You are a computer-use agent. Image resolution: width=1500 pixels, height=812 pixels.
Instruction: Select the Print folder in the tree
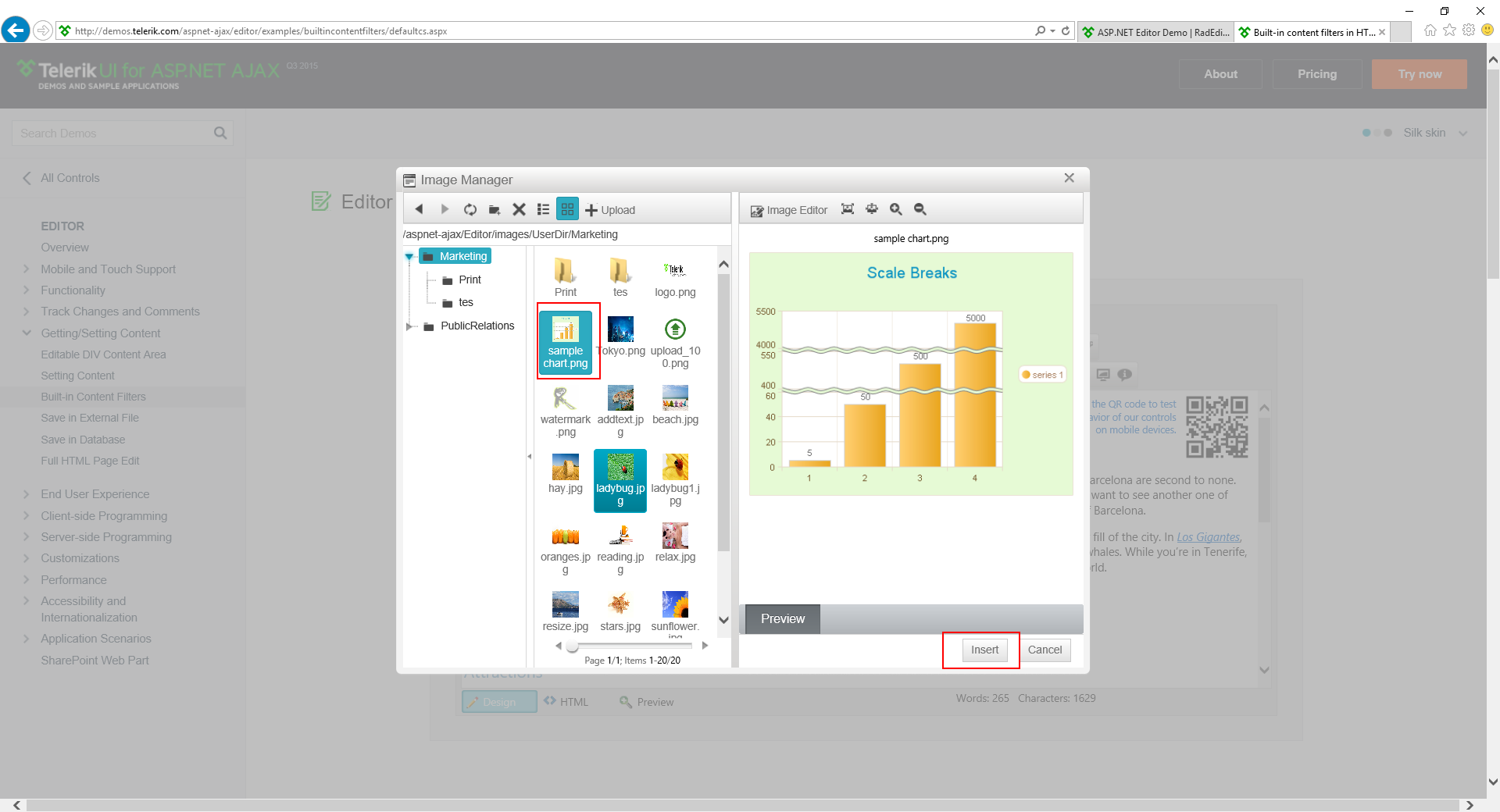coord(470,280)
